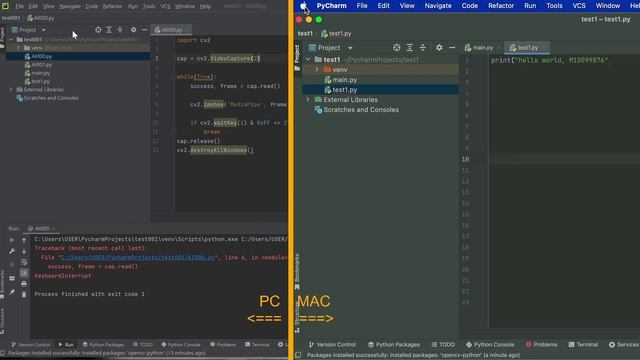The height and width of the screenshot is (360, 640).
Task: Open Python Packages tool button in Mac window
Action: click(393, 345)
